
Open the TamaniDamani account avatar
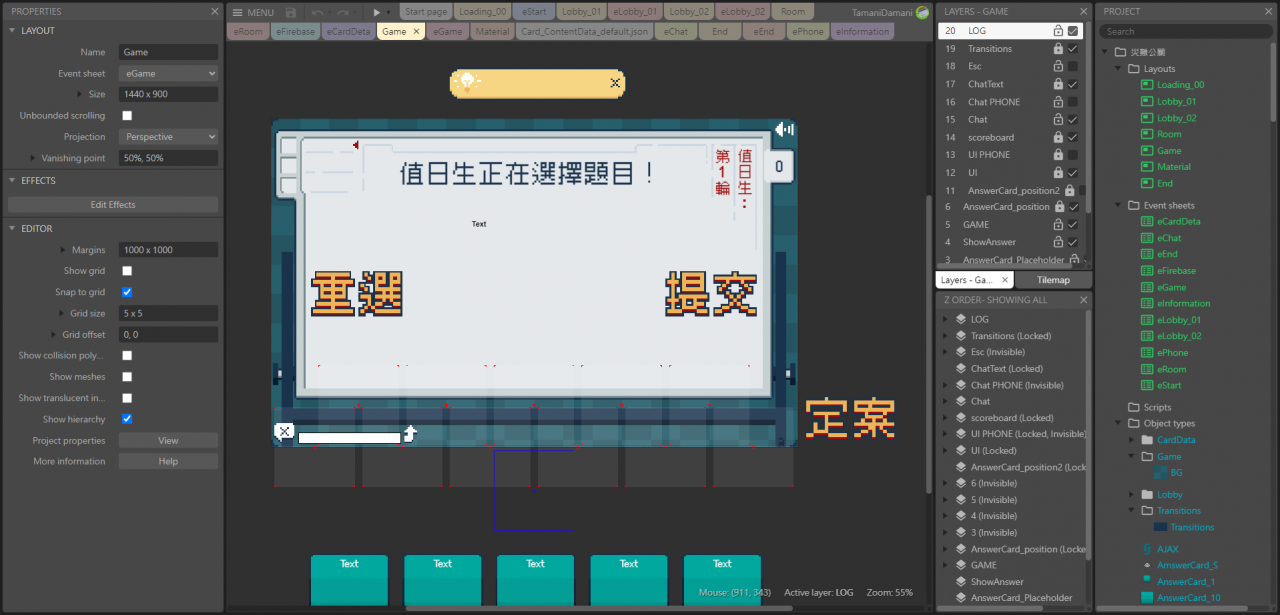(922, 12)
